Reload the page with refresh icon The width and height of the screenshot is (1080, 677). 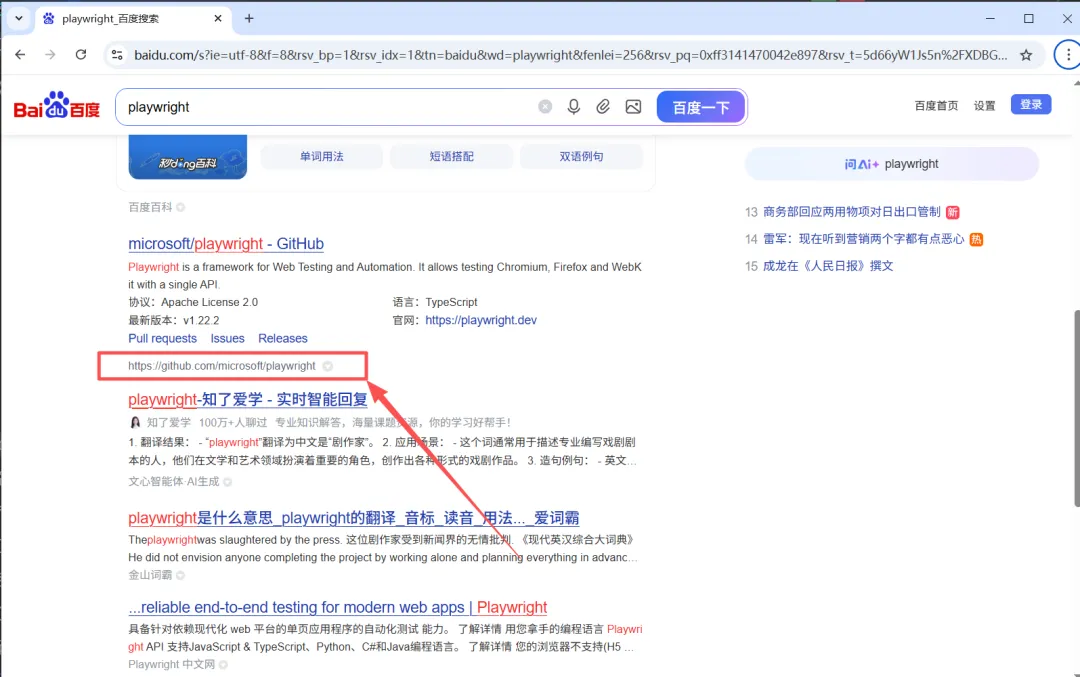81,54
